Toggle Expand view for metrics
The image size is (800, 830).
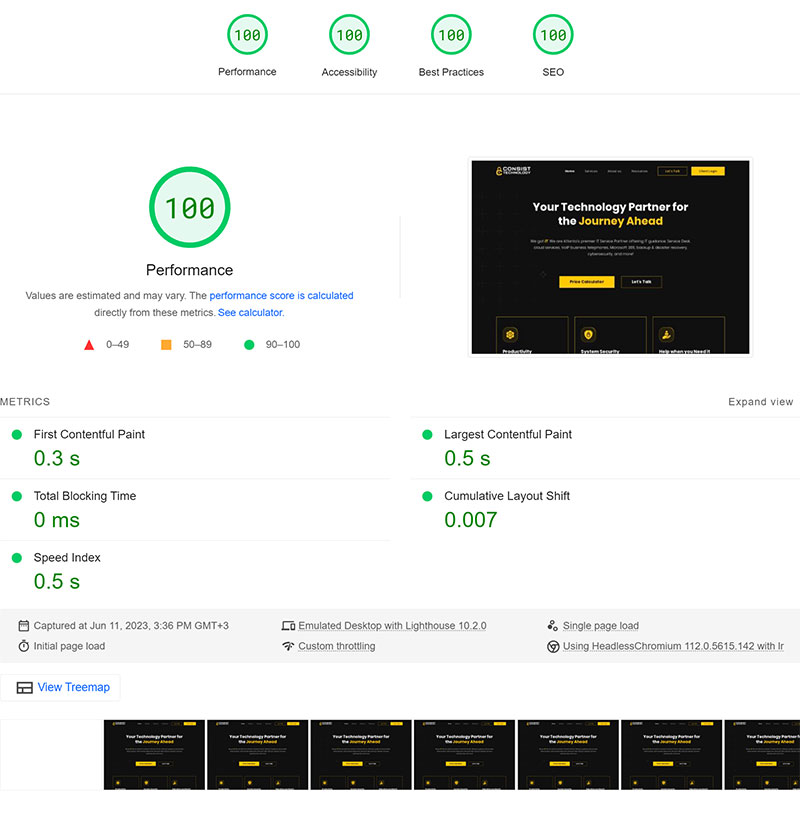coord(760,402)
